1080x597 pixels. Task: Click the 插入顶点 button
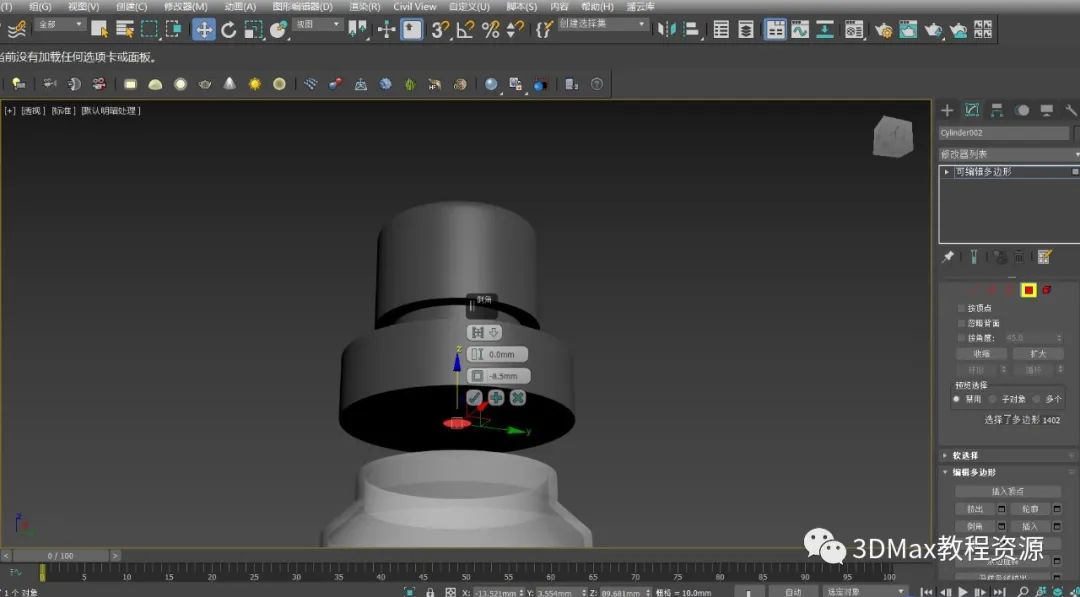[x=1007, y=491]
